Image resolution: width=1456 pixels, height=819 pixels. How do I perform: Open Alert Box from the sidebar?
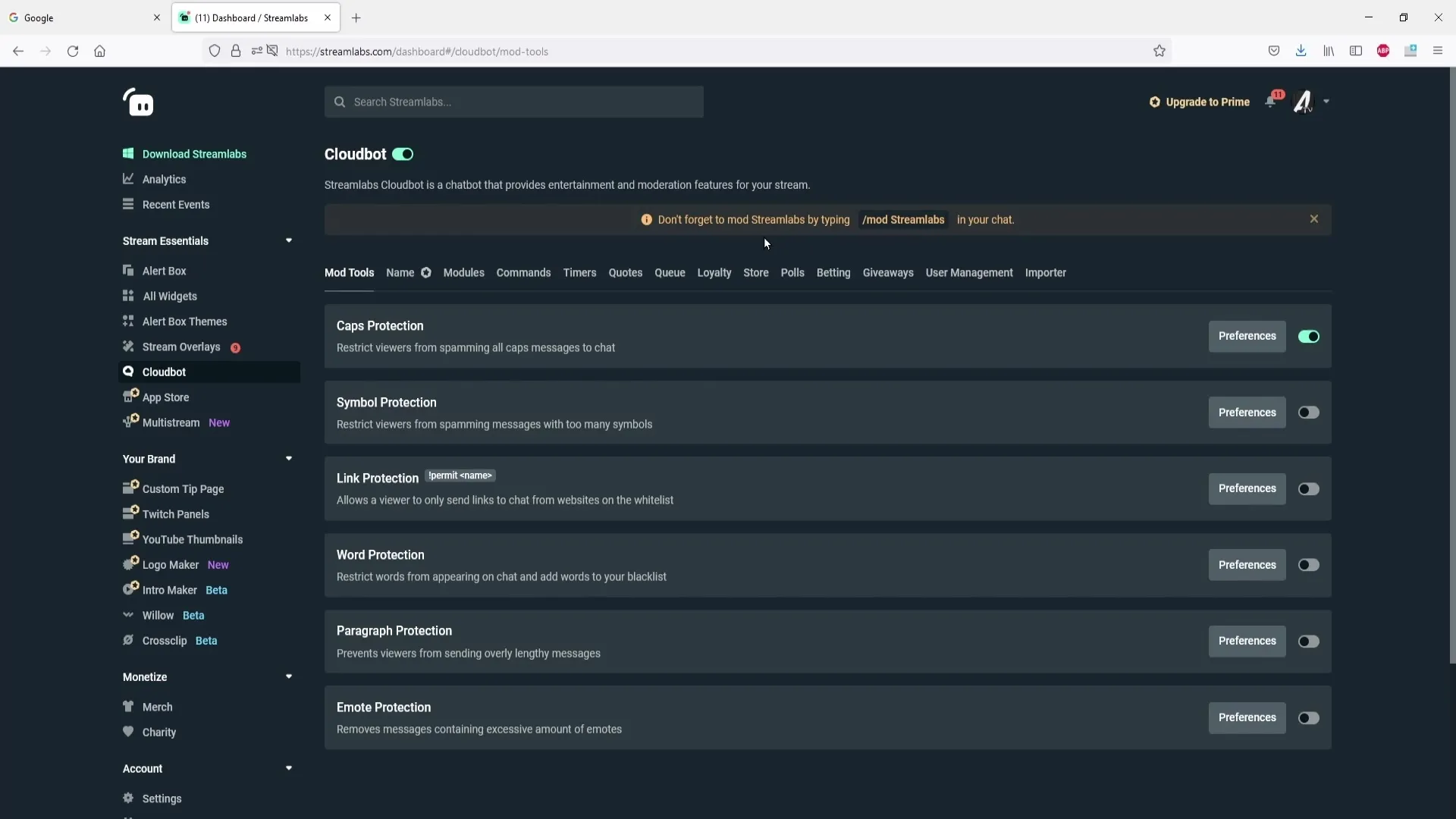point(164,271)
